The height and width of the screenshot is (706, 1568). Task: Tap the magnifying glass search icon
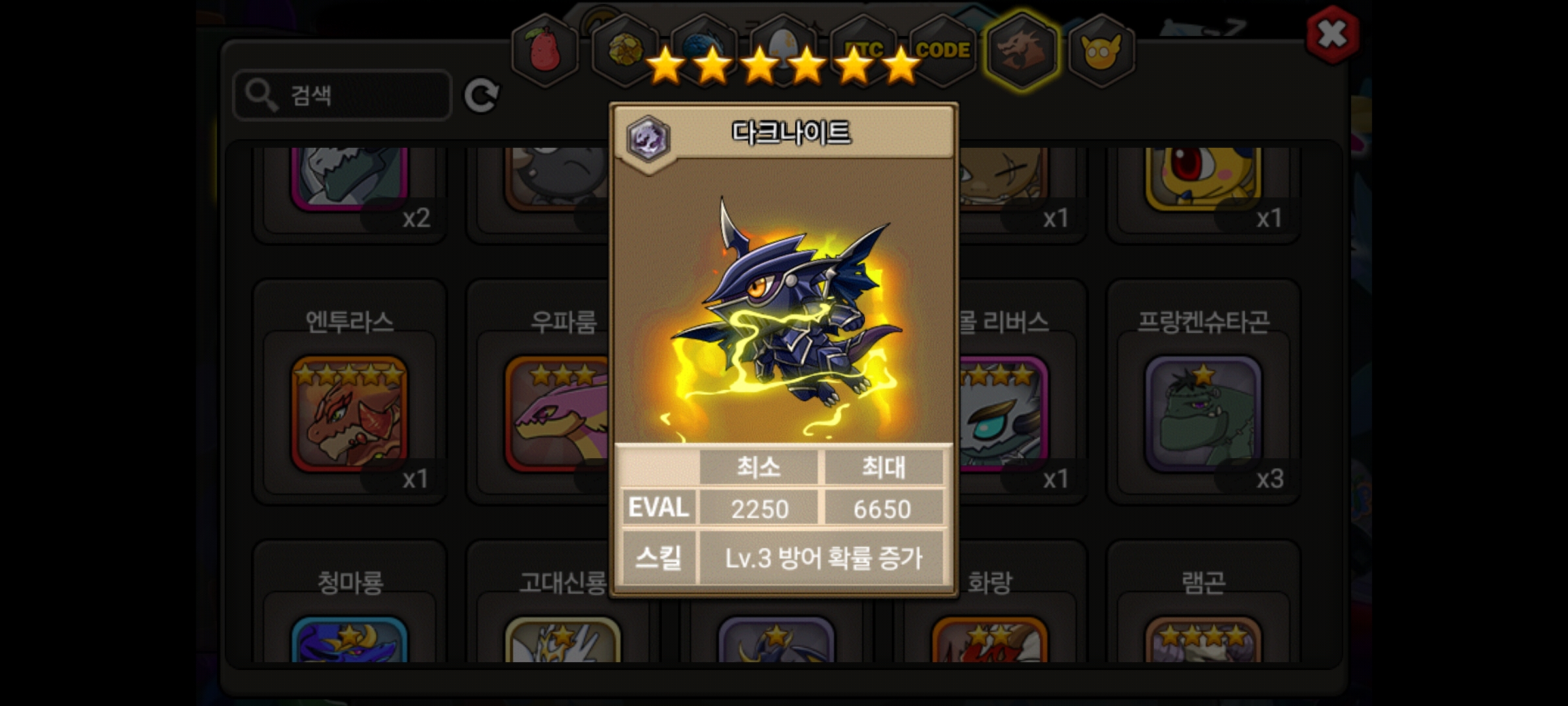click(x=261, y=95)
